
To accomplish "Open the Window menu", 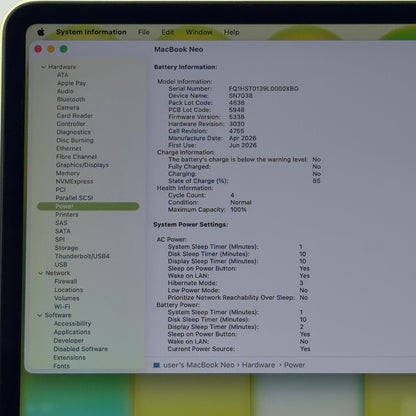I will click(199, 32).
